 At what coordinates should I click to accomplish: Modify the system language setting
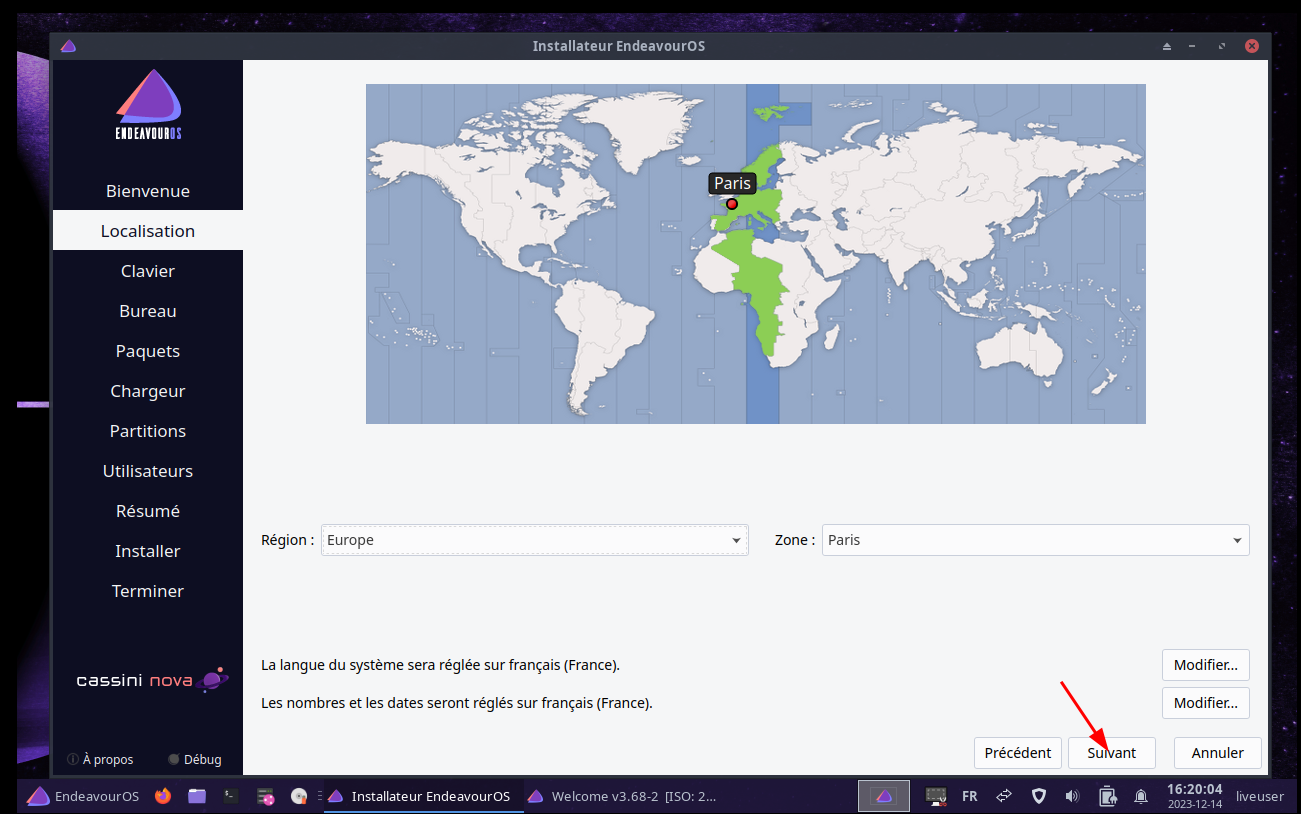pyautogui.click(x=1205, y=665)
